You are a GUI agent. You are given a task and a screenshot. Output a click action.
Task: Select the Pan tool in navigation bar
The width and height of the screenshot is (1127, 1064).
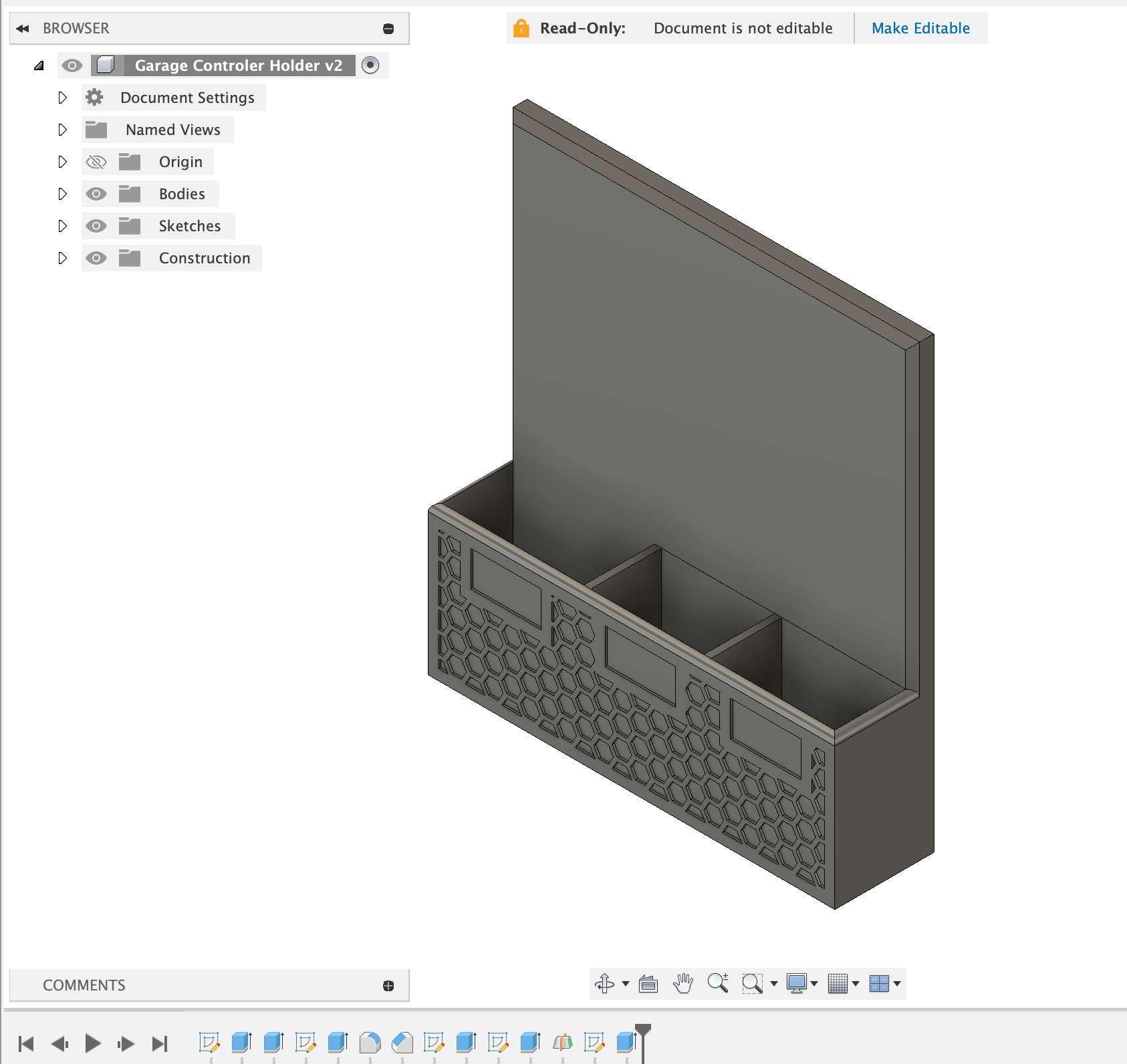(x=683, y=983)
